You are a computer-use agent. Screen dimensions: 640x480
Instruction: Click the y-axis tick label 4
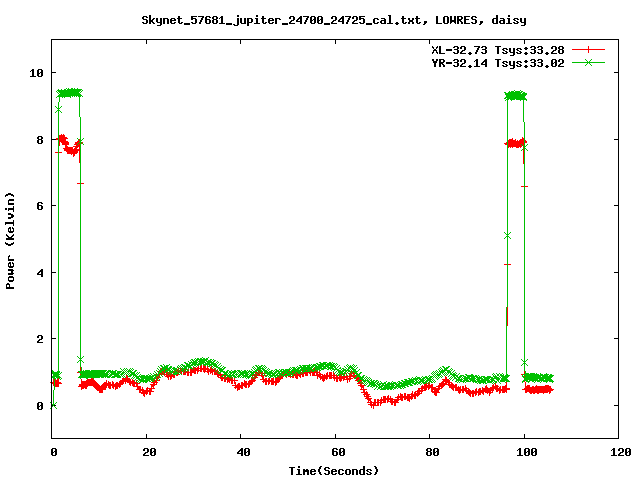click(40, 273)
